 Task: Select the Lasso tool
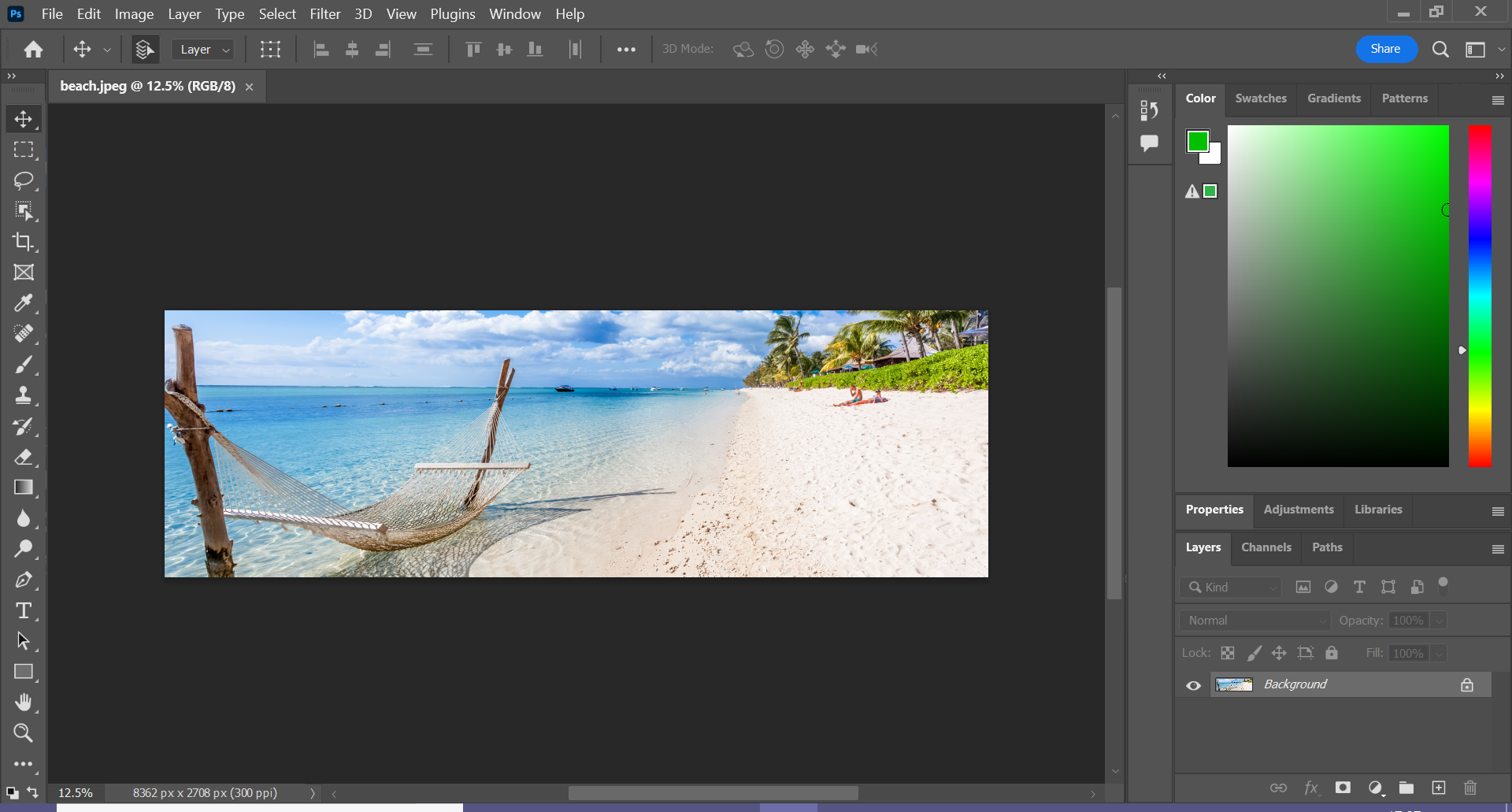click(x=24, y=180)
